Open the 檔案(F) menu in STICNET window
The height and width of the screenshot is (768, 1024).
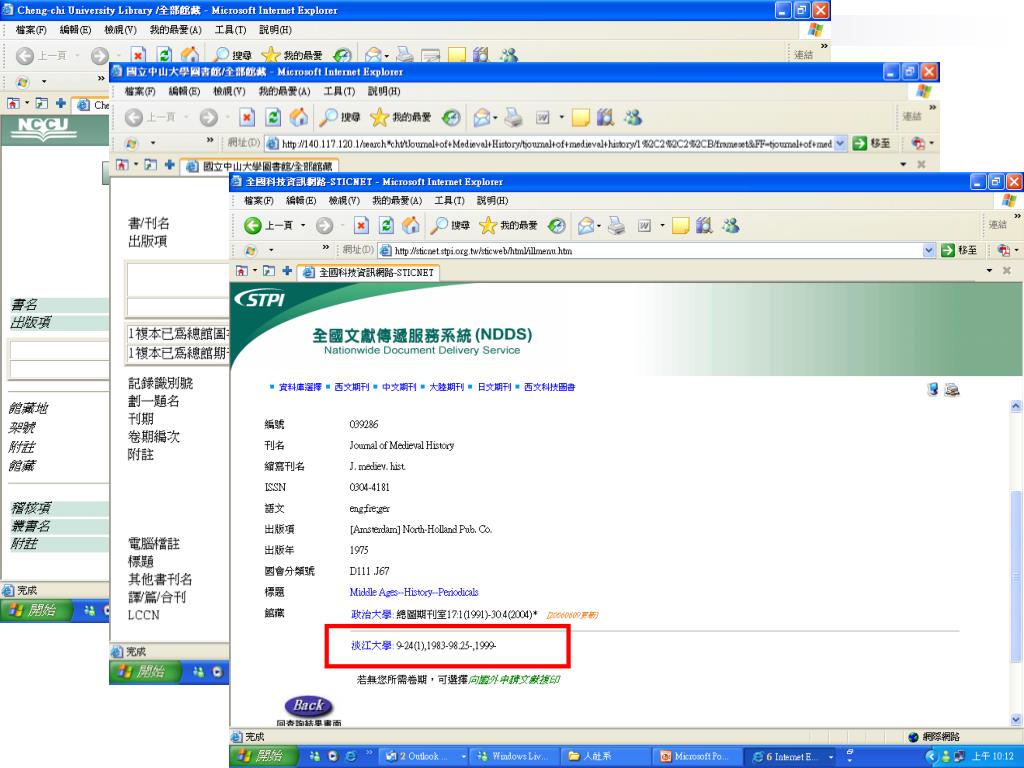pos(259,200)
